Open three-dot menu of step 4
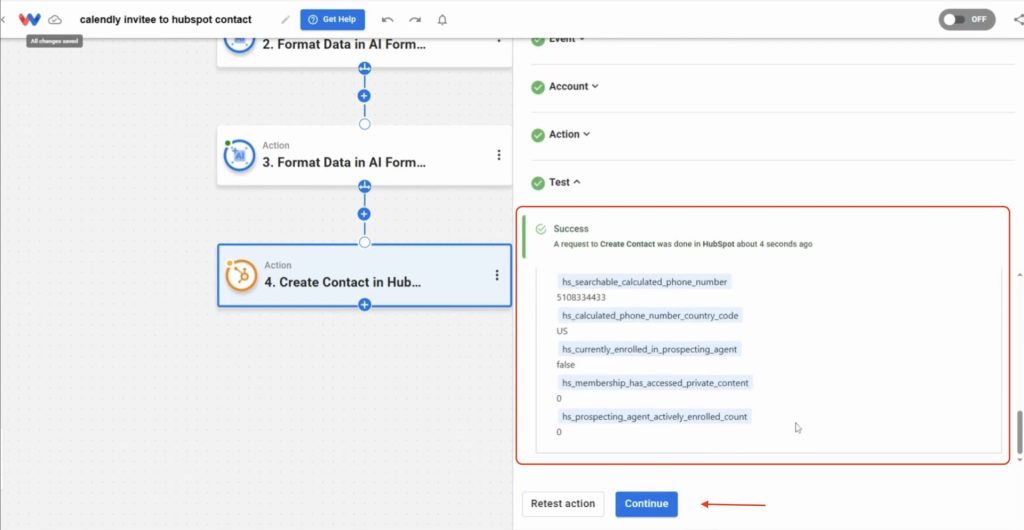1024x530 pixels. (x=497, y=275)
